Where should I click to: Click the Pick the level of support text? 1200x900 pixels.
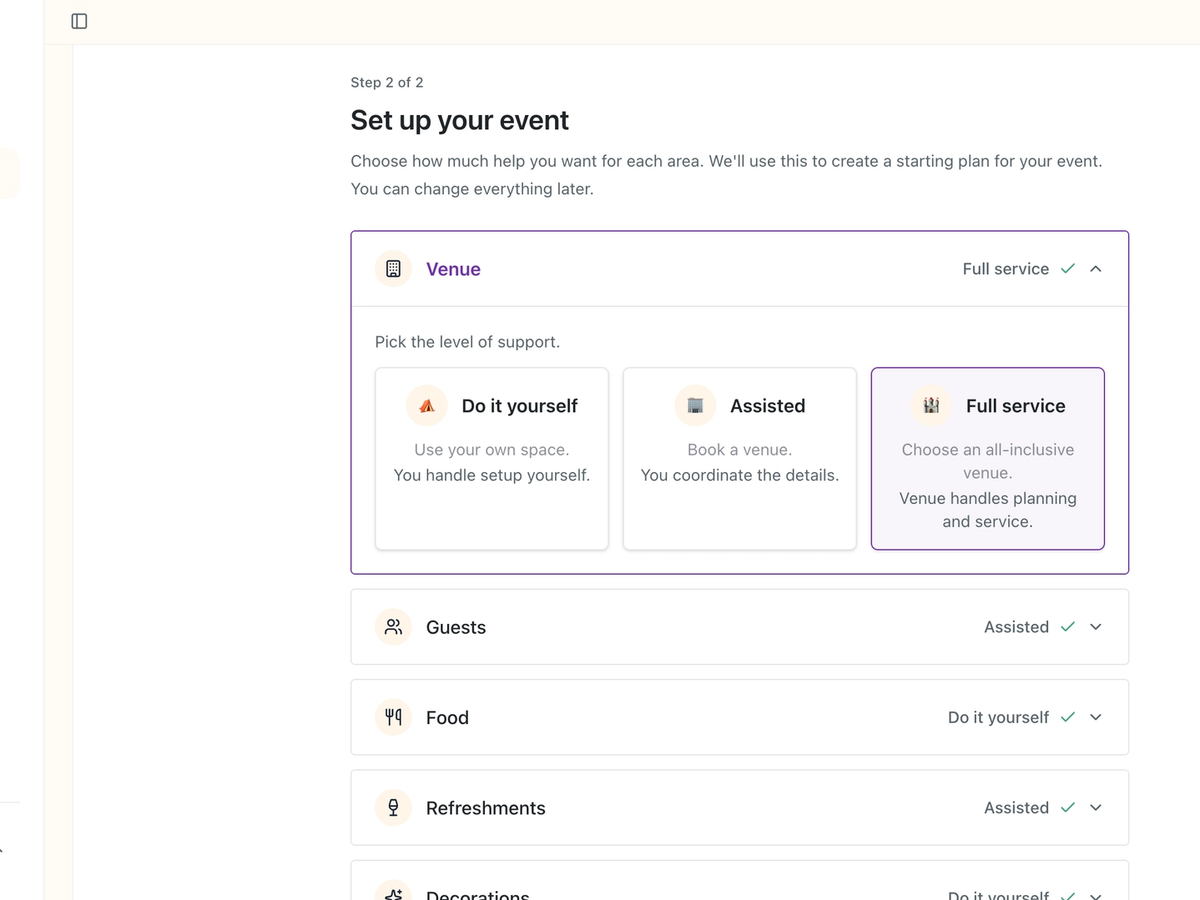pyautogui.click(x=467, y=342)
